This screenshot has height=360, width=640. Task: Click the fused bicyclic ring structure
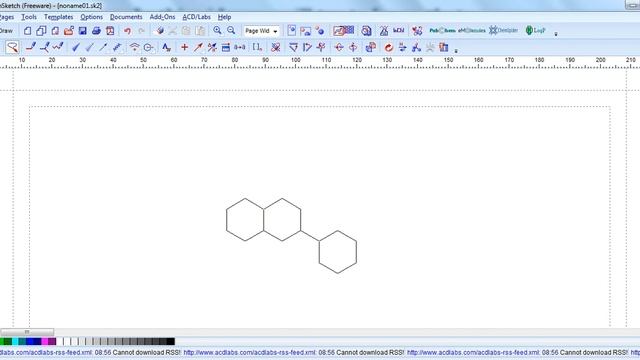[264, 220]
